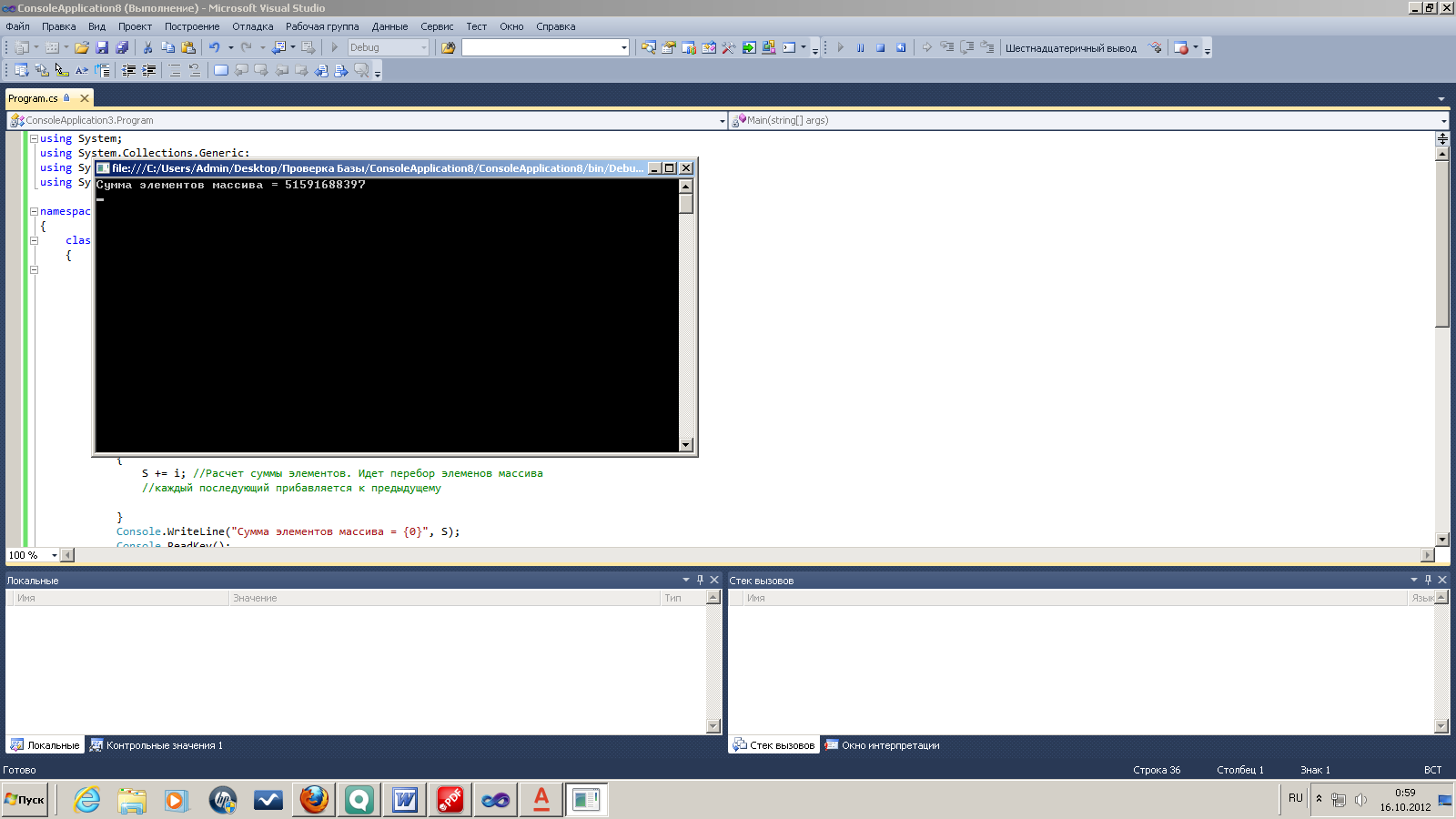The height and width of the screenshot is (819, 1456).
Task: Open the Справка menu
Action: tap(556, 26)
